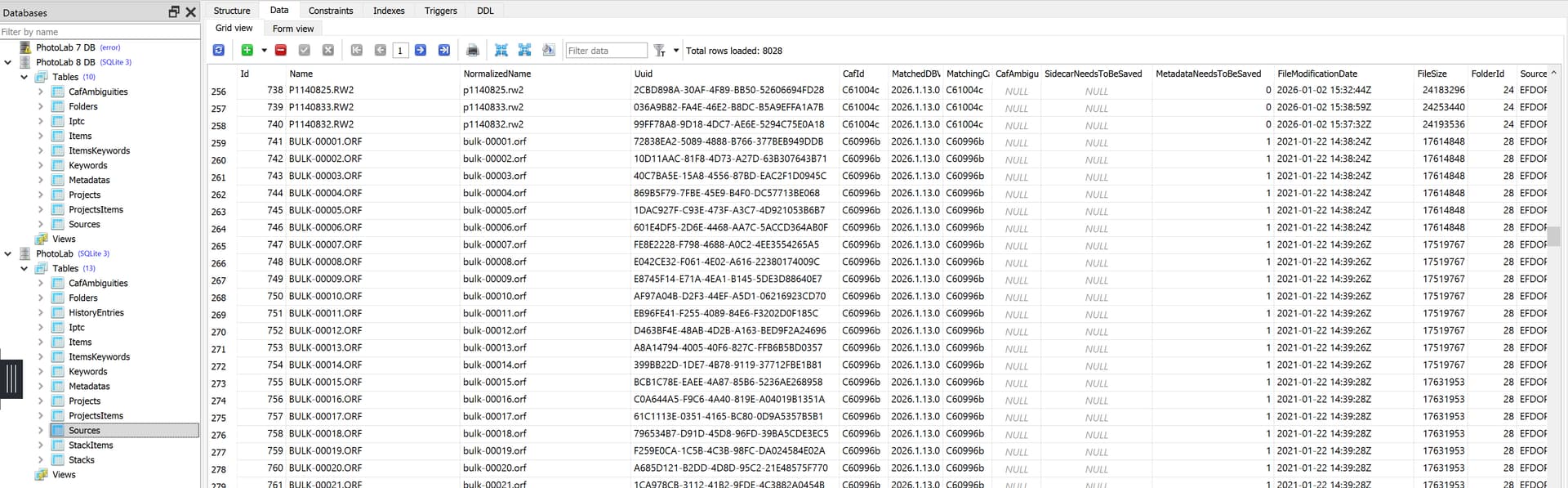Collapse the PhotoLab 8 DB database node
Screen dimensions: 1568x488
coord(8,62)
